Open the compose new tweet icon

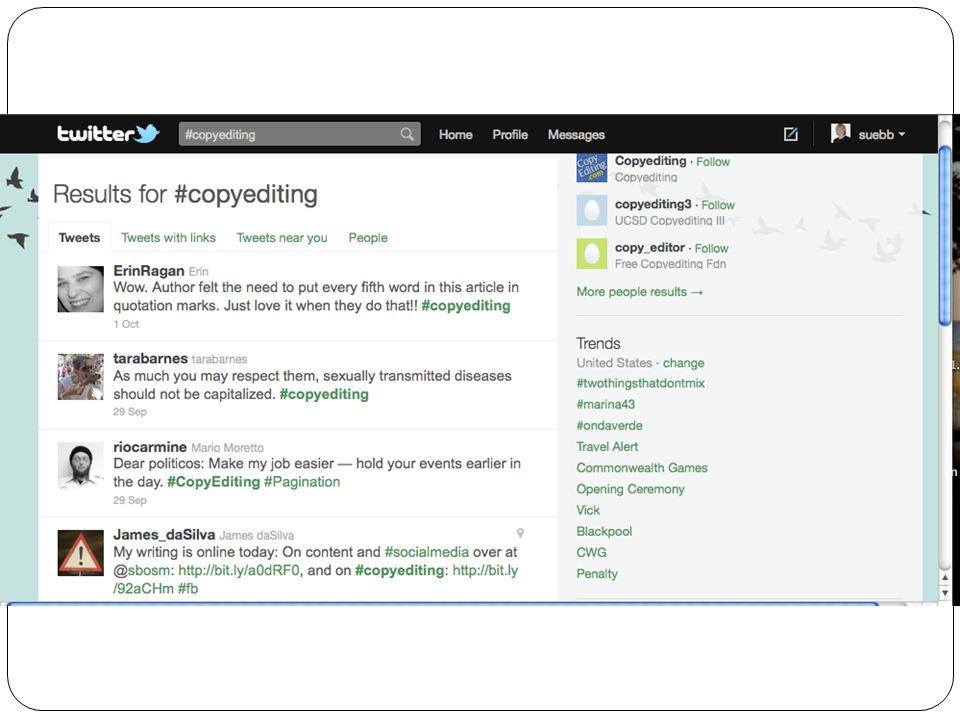(790, 134)
